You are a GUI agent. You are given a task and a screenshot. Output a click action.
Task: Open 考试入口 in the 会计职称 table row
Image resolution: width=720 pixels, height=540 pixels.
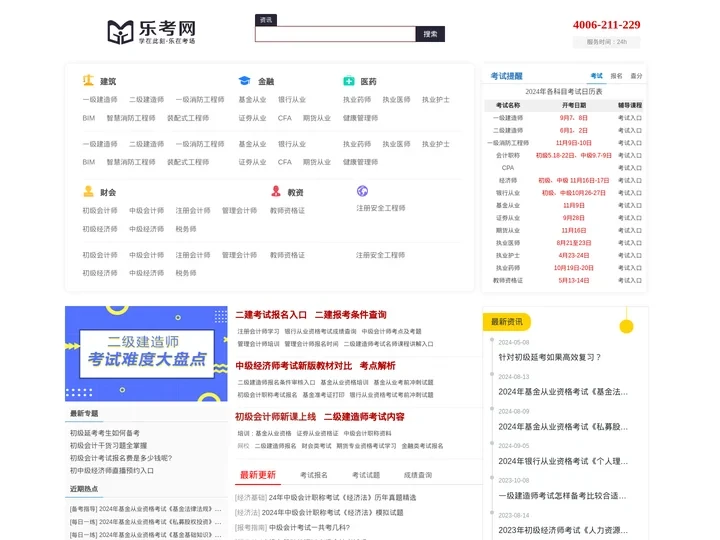(630, 155)
